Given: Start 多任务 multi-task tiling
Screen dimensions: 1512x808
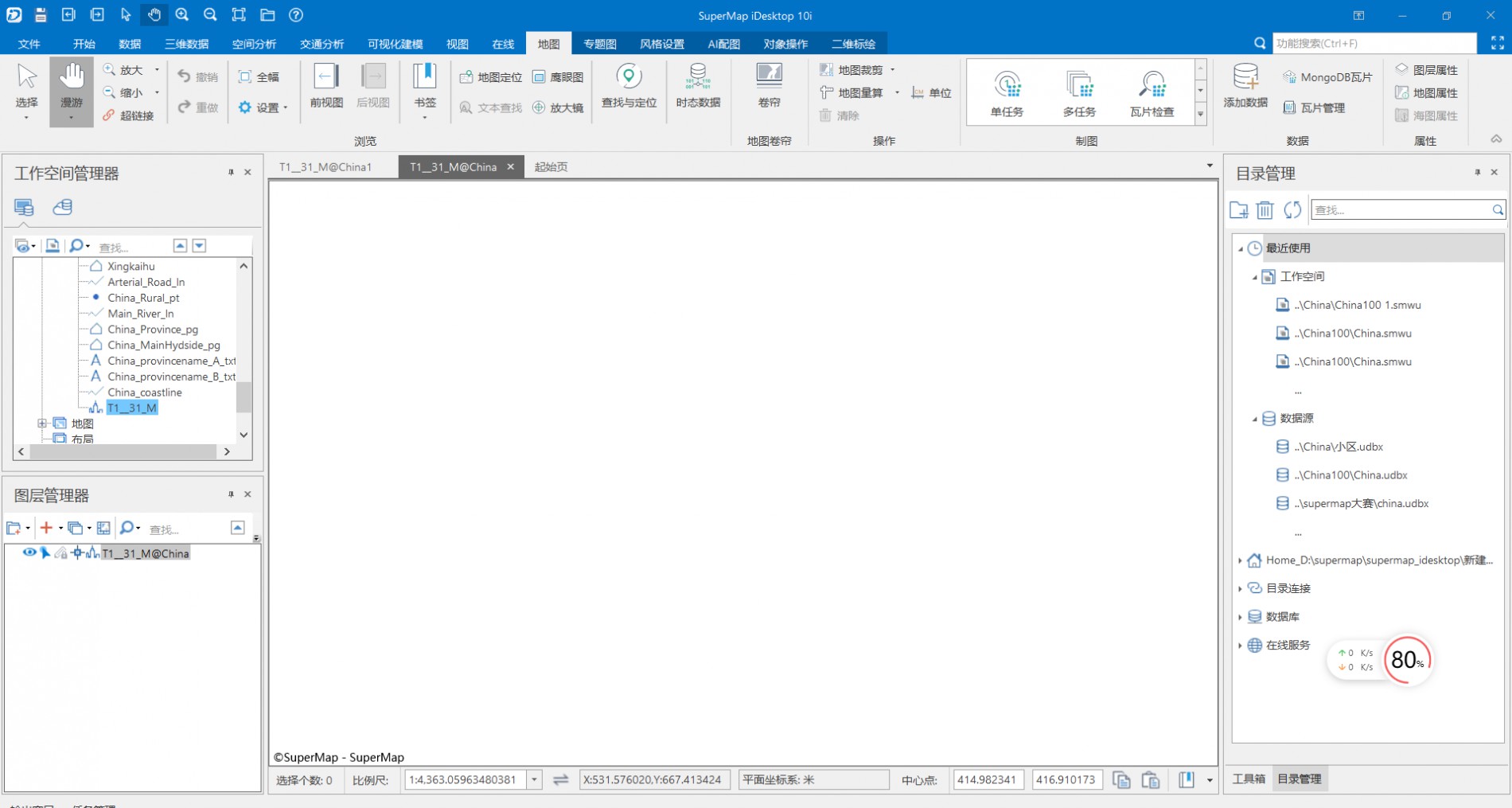Looking at the screenshot, I should 1079,93.
